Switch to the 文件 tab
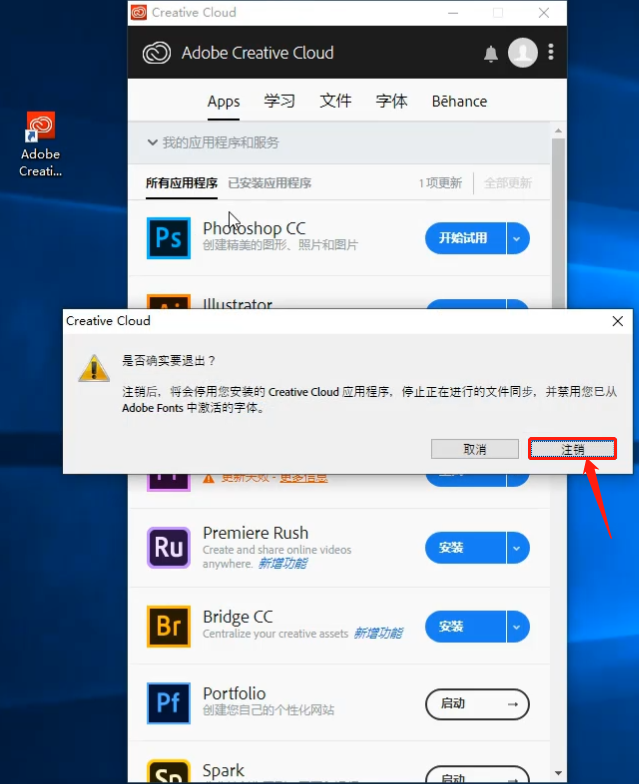The image size is (639, 784). pos(336,101)
